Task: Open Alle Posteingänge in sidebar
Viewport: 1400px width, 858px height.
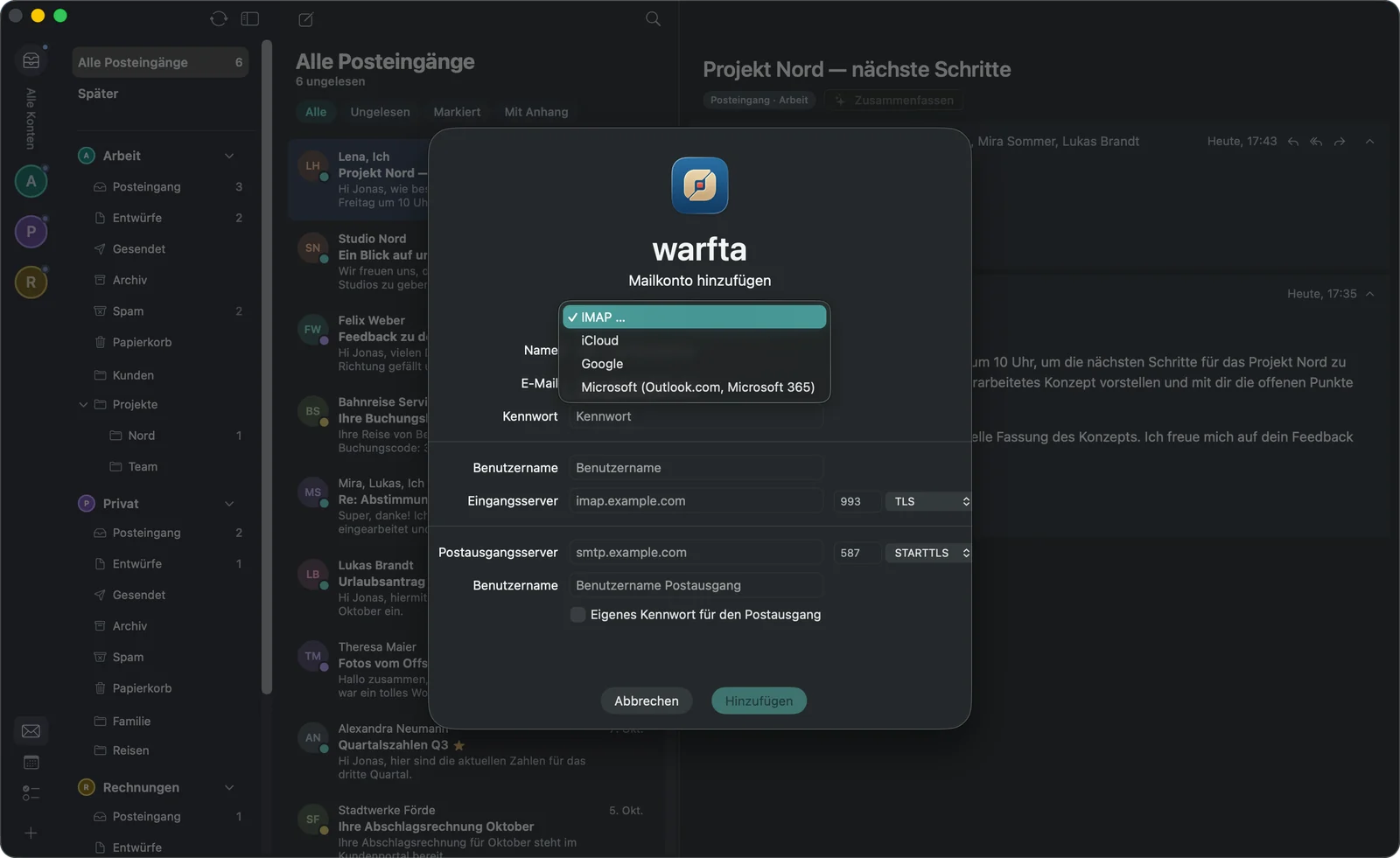Action: [x=161, y=62]
